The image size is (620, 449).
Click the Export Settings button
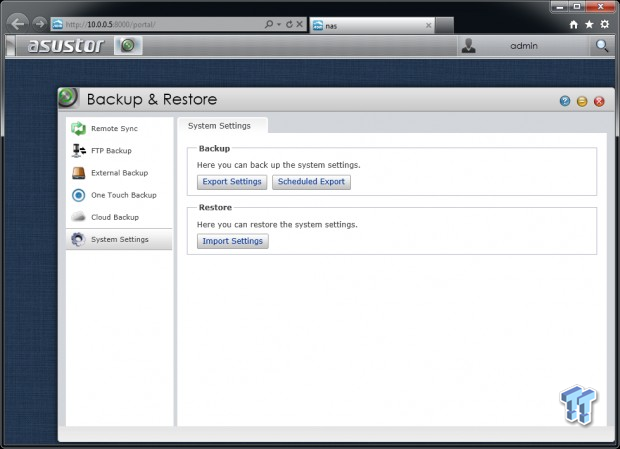[x=232, y=182]
